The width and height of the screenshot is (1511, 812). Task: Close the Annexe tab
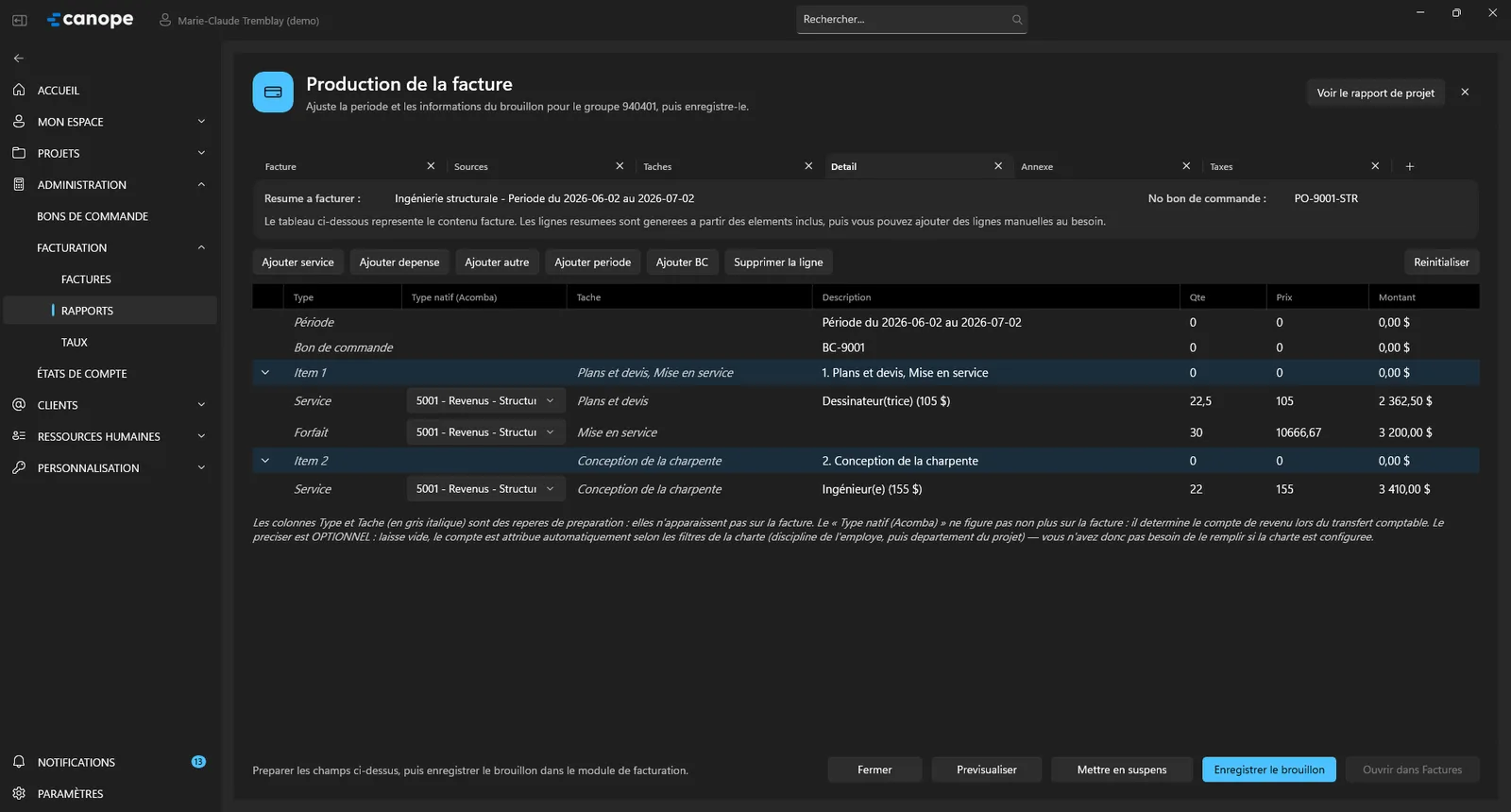tap(1186, 166)
